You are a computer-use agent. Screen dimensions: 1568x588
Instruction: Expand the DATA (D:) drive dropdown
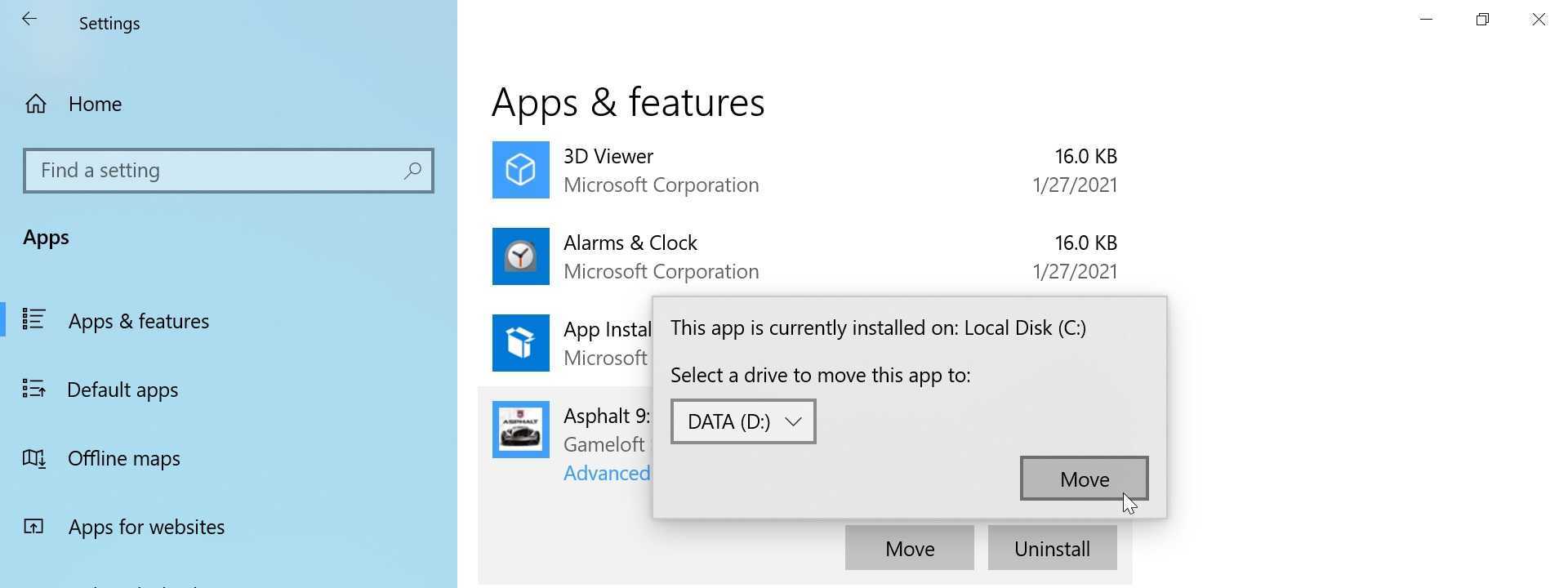click(742, 421)
